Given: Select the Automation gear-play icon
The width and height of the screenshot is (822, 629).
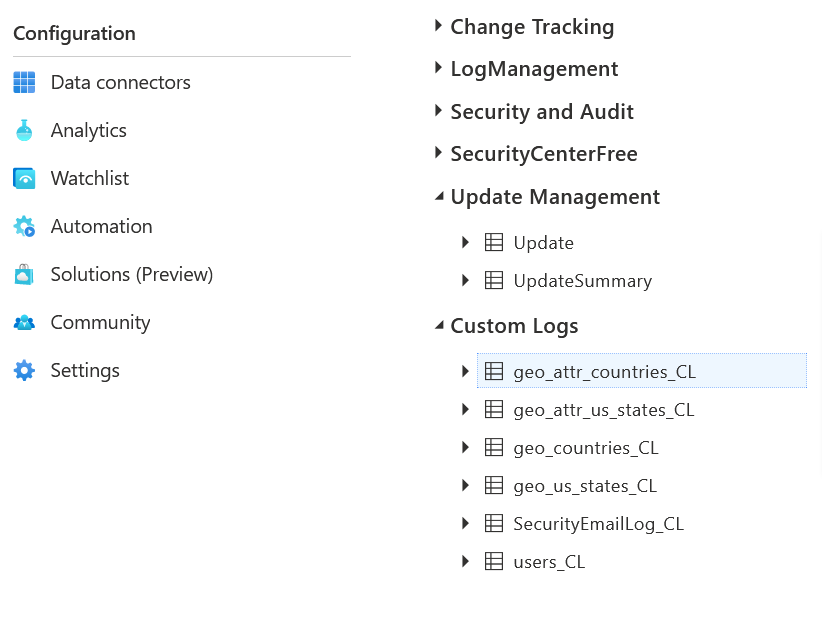Looking at the screenshot, I should coord(24,226).
